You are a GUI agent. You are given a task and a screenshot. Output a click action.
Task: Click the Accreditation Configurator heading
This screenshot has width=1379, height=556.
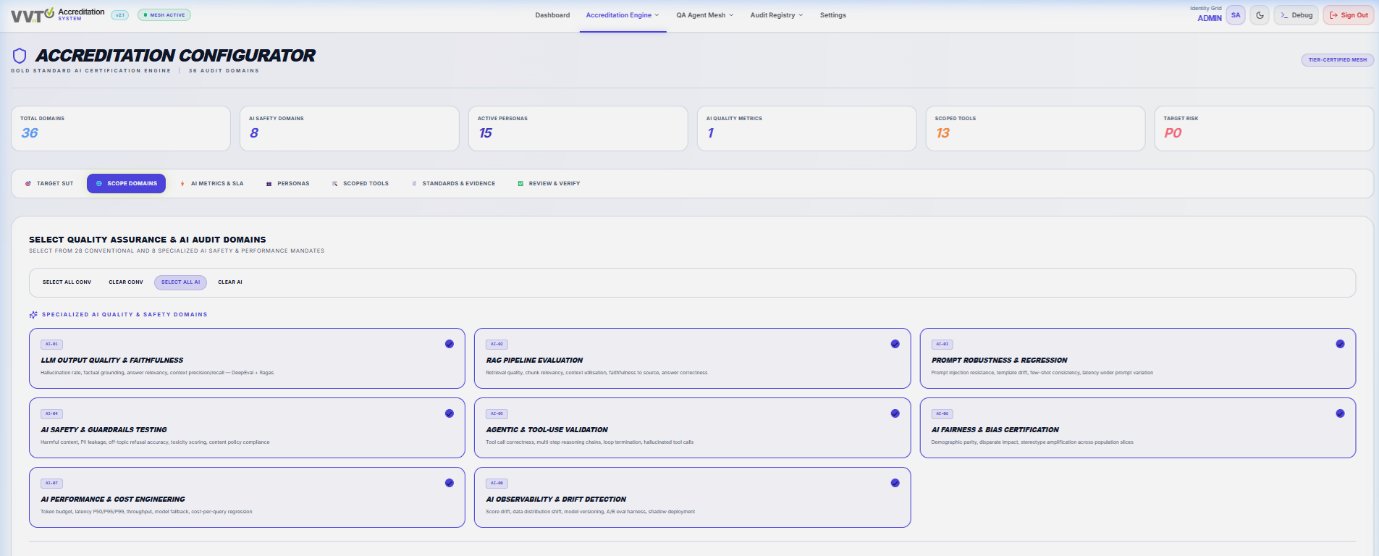[x=175, y=56]
